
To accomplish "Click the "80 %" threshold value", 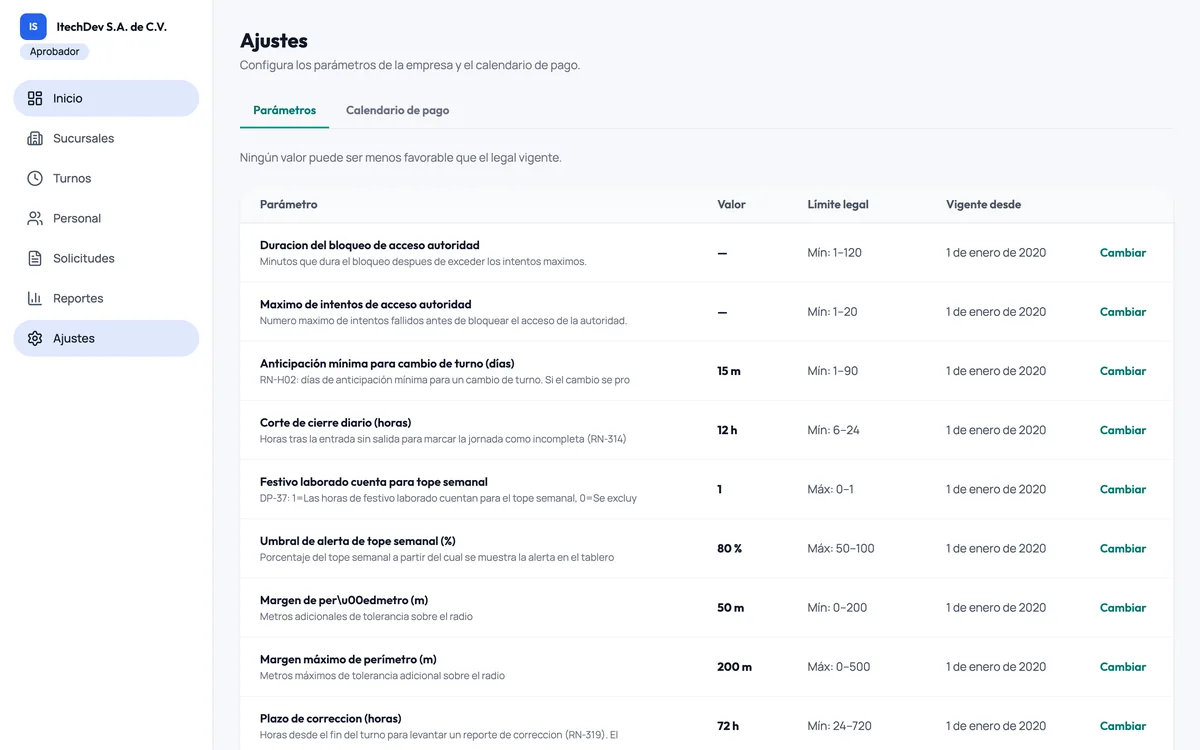I will 730,548.
